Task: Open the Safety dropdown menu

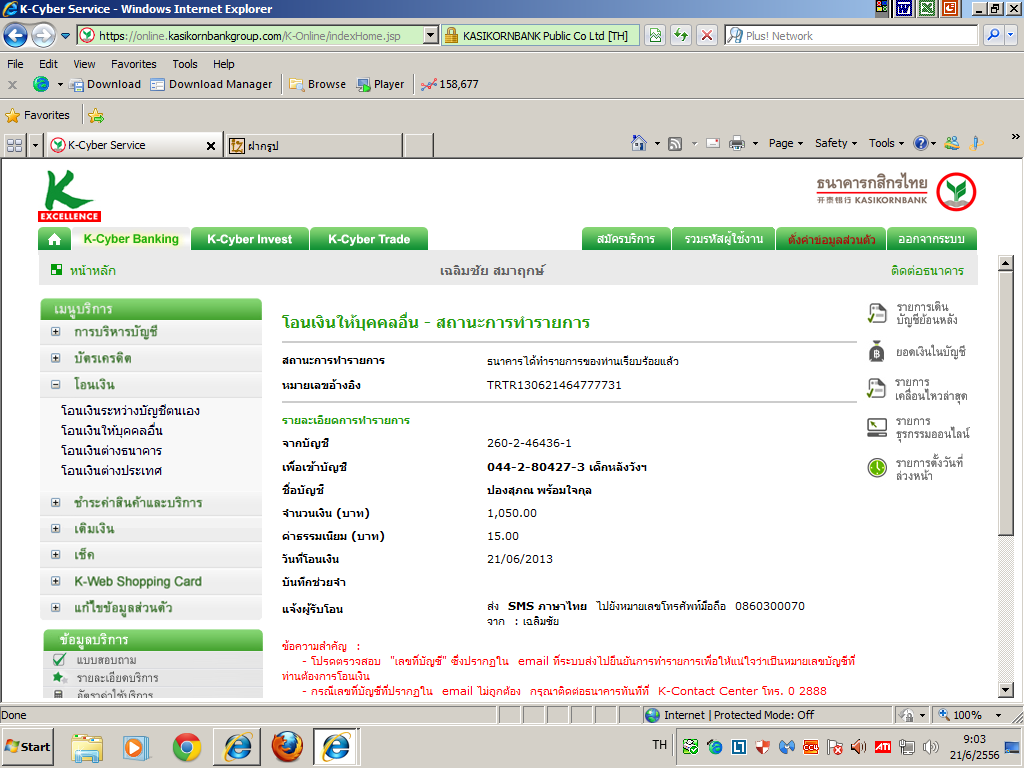Action: pyautogui.click(x=835, y=143)
